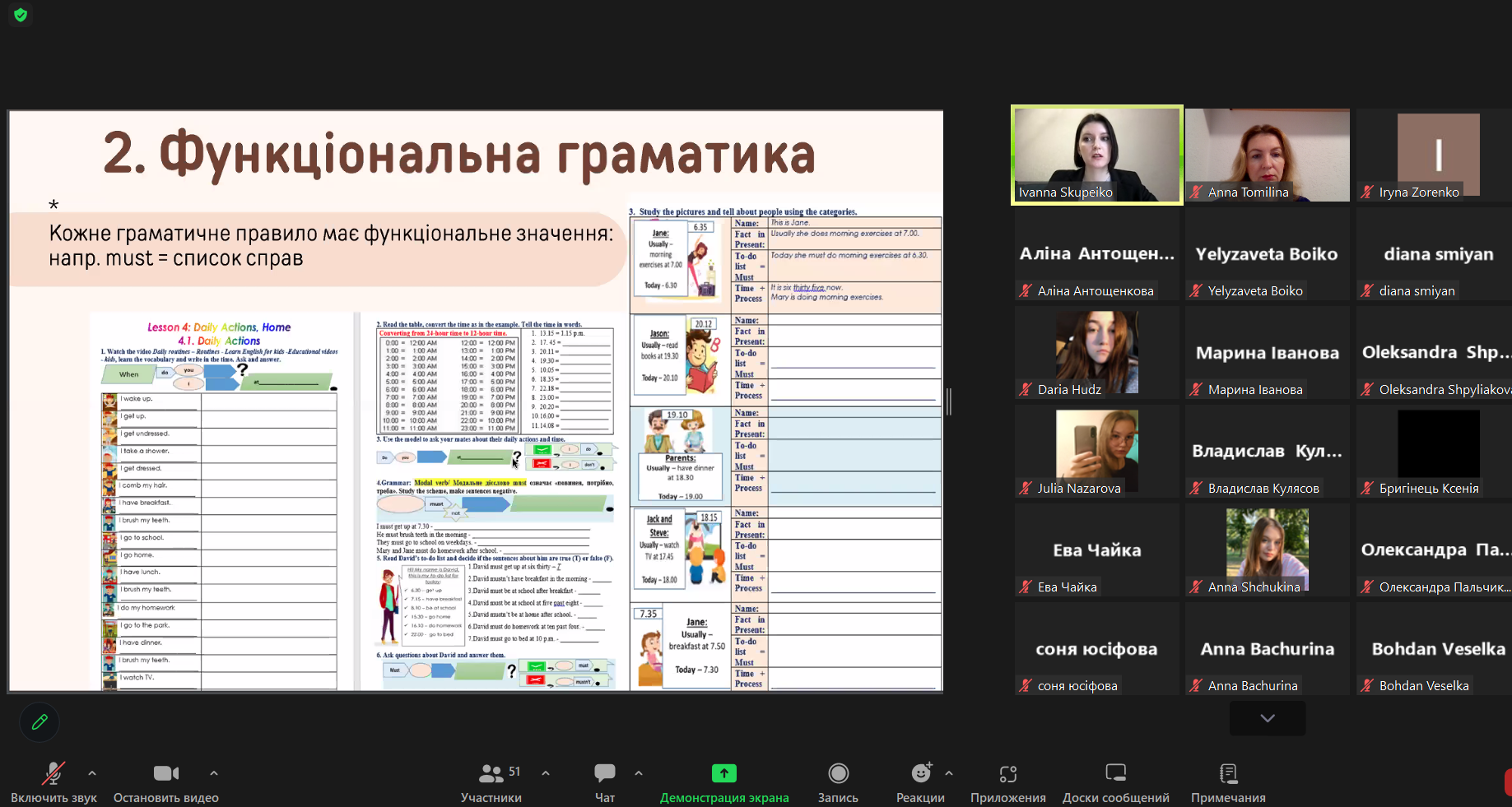Viewport: 1512px width, 807px height.
Task: Open Реакции reactions picker
Action: coord(920,781)
